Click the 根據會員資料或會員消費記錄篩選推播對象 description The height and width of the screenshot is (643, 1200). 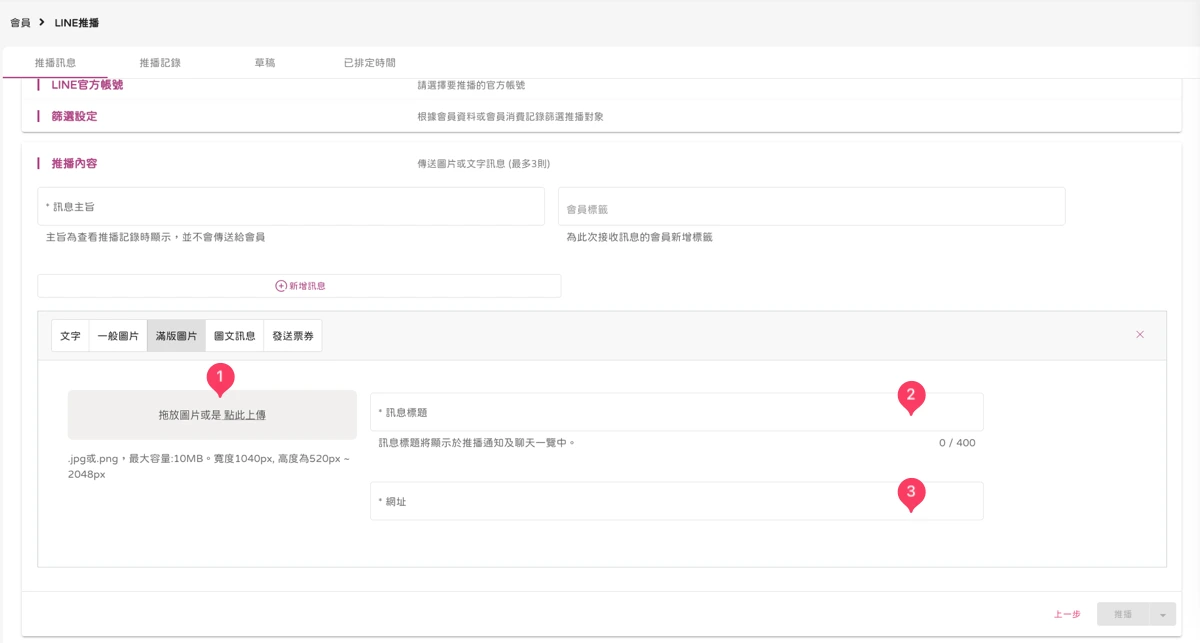coord(511,116)
